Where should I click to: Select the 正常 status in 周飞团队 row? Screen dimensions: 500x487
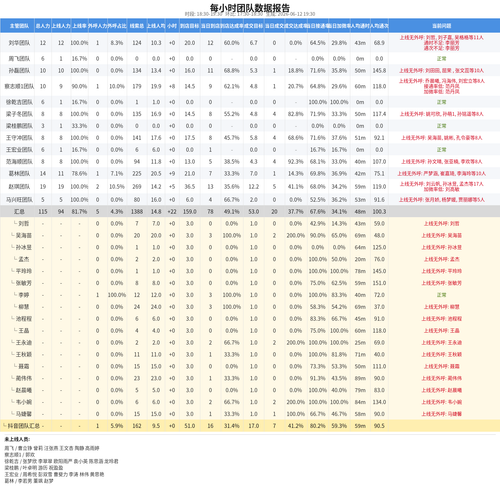point(441,59)
